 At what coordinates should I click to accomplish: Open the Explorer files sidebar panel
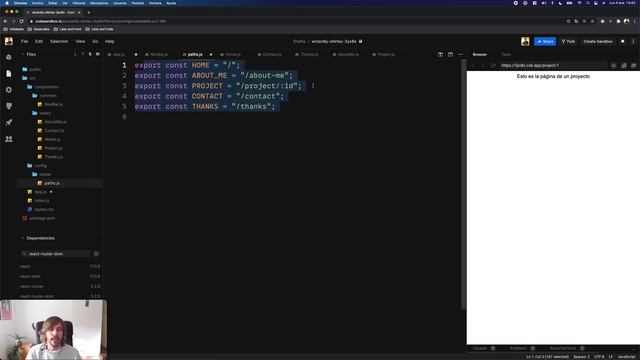pyautogui.click(x=9, y=73)
